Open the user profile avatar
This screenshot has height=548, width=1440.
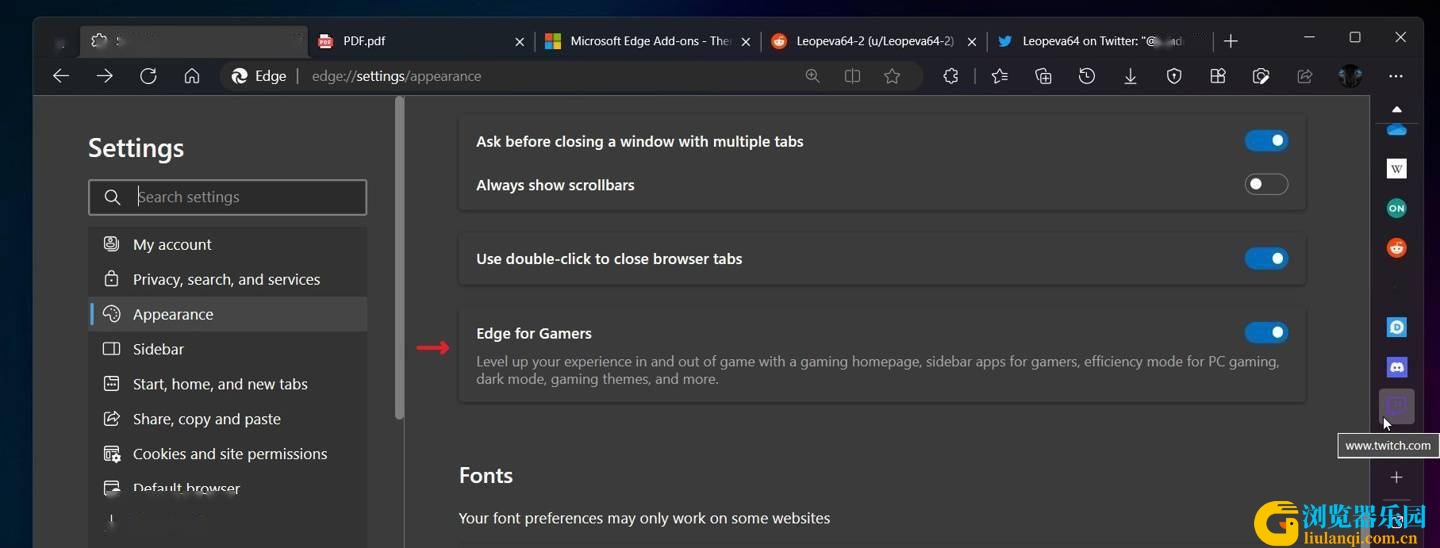(1351, 76)
